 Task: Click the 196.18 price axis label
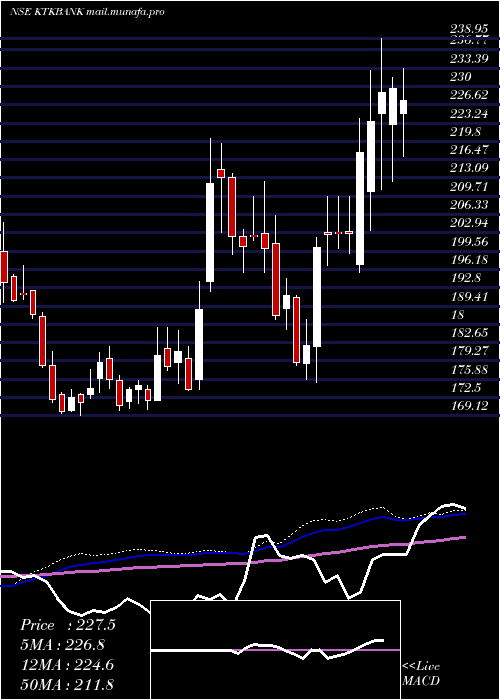(469, 260)
